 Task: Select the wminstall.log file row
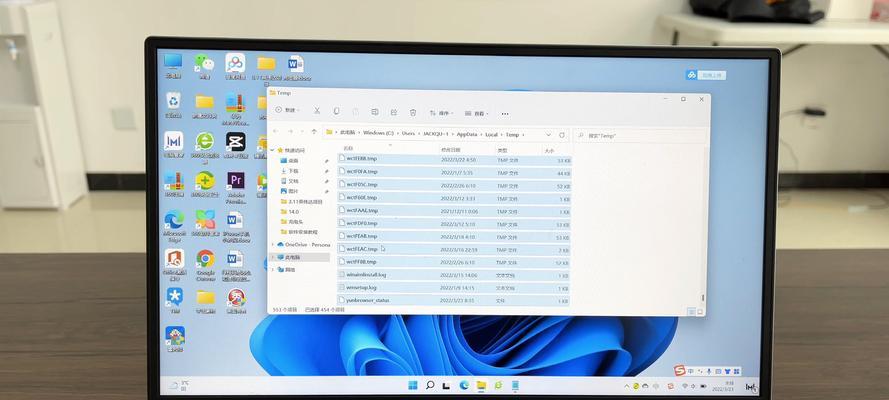coord(454,275)
